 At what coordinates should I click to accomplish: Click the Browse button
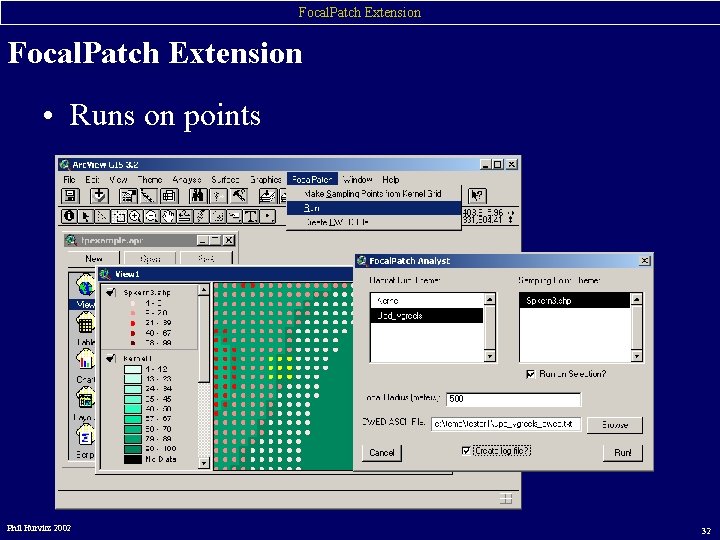point(615,425)
